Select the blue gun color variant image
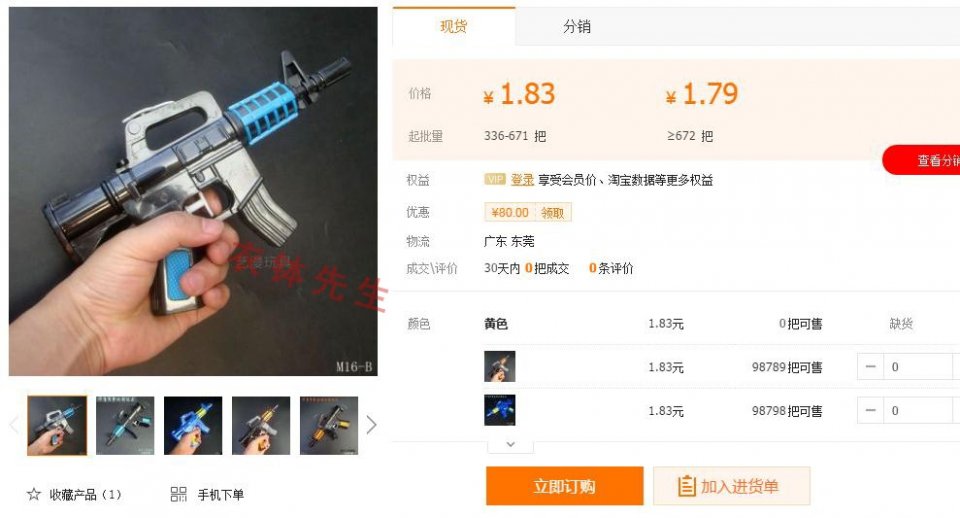The image size is (960, 518). pos(500,410)
